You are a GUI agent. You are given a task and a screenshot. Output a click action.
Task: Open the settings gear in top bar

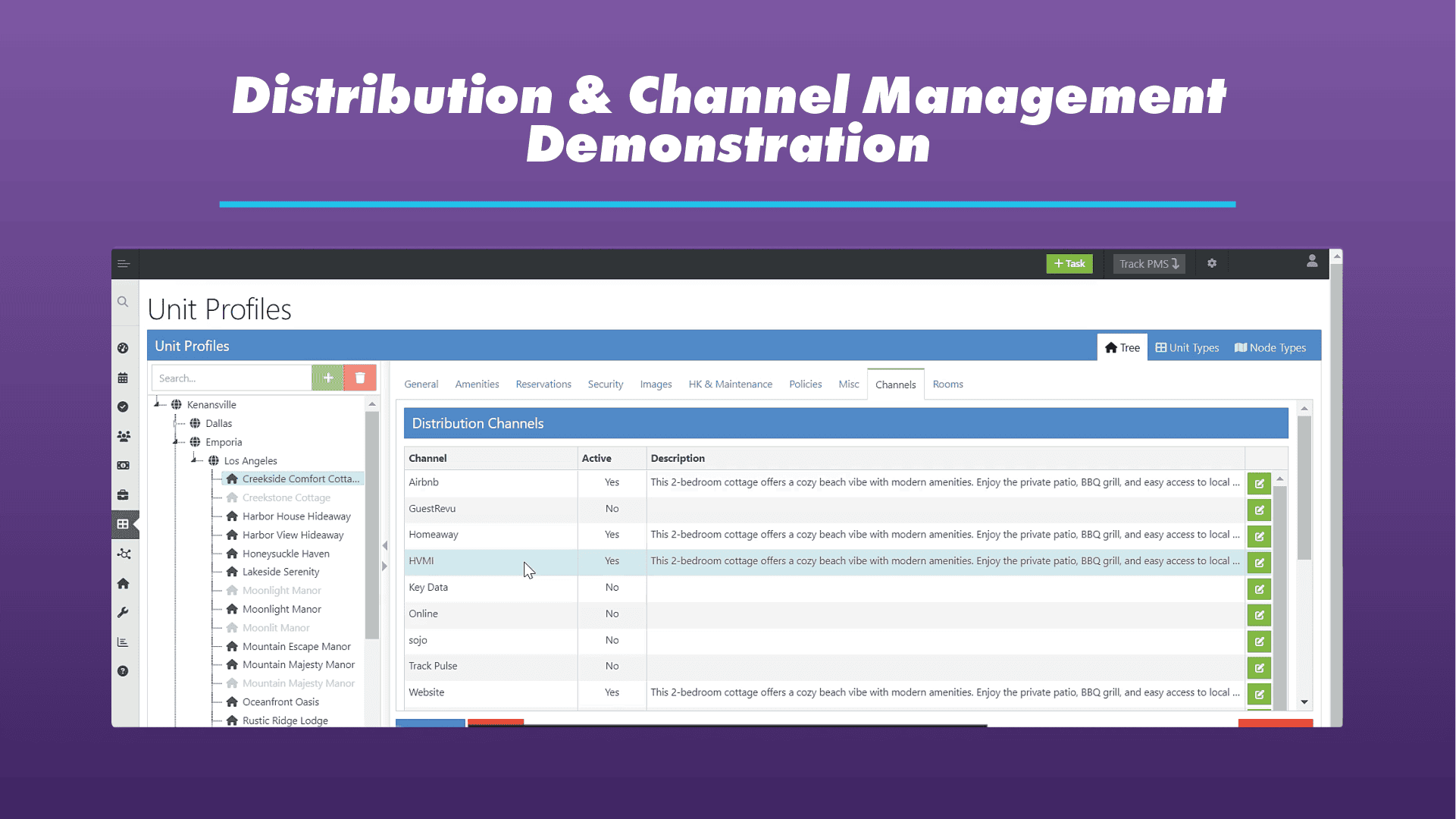click(x=1212, y=263)
